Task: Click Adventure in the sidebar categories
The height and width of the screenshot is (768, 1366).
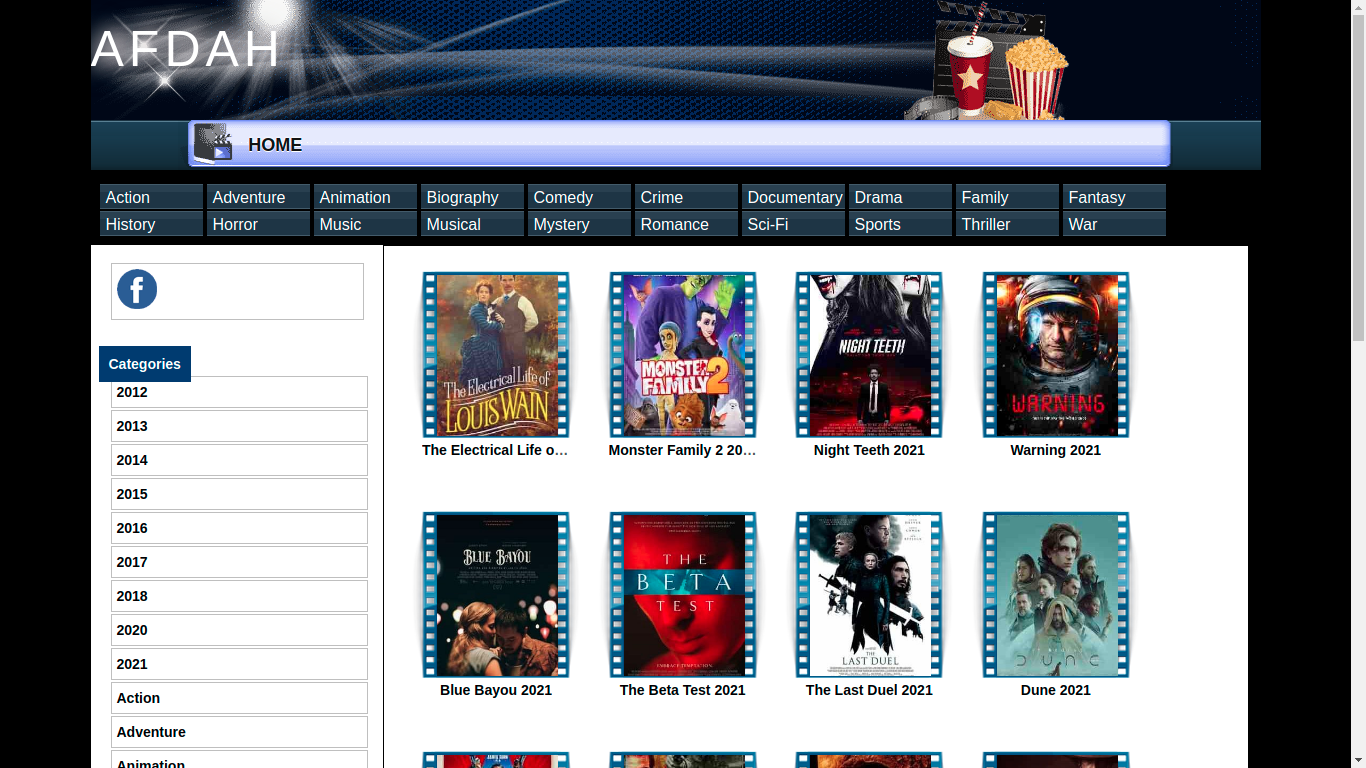Action: point(239,732)
